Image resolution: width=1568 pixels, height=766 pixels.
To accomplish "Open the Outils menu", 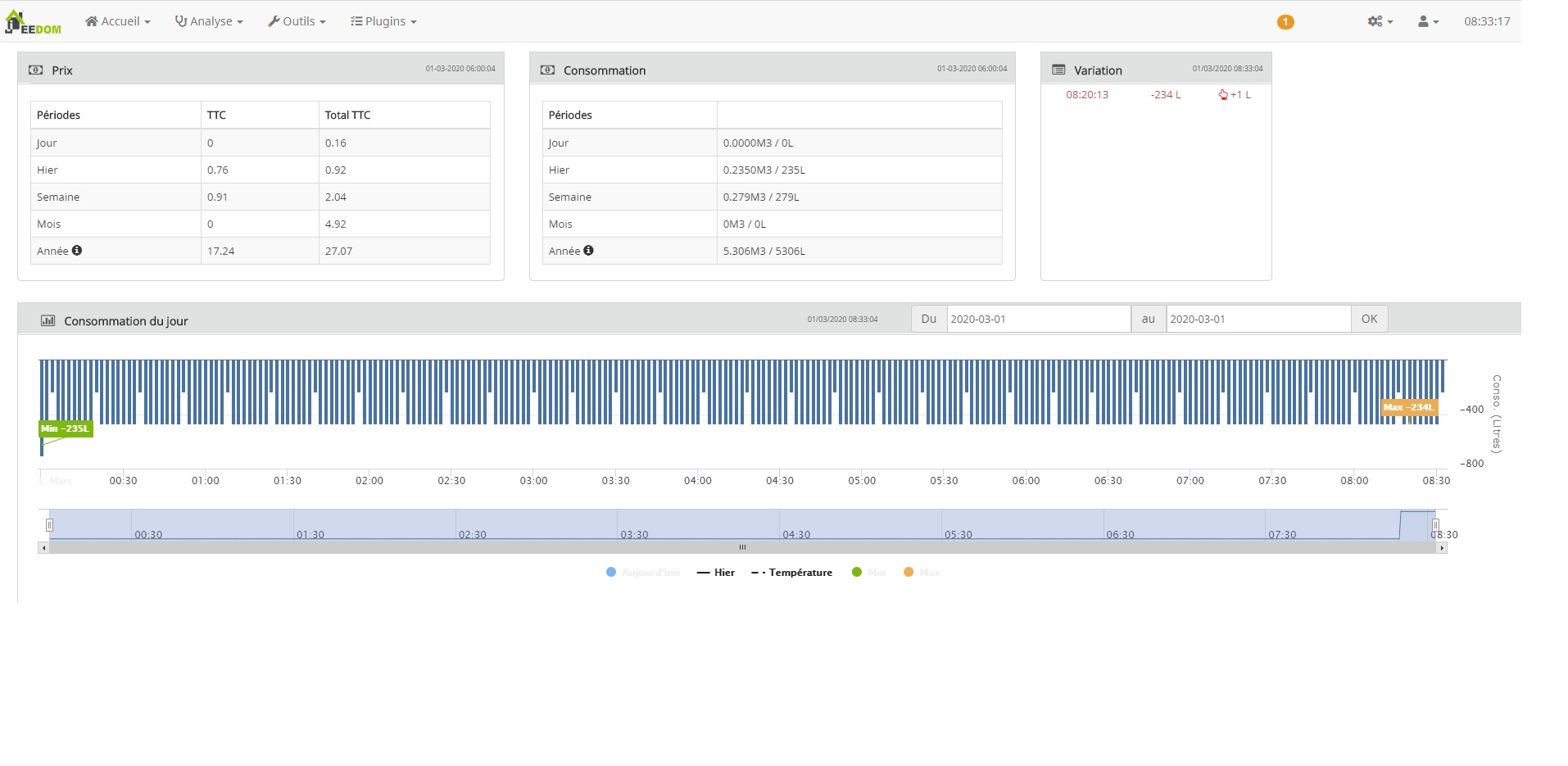I will (297, 22).
